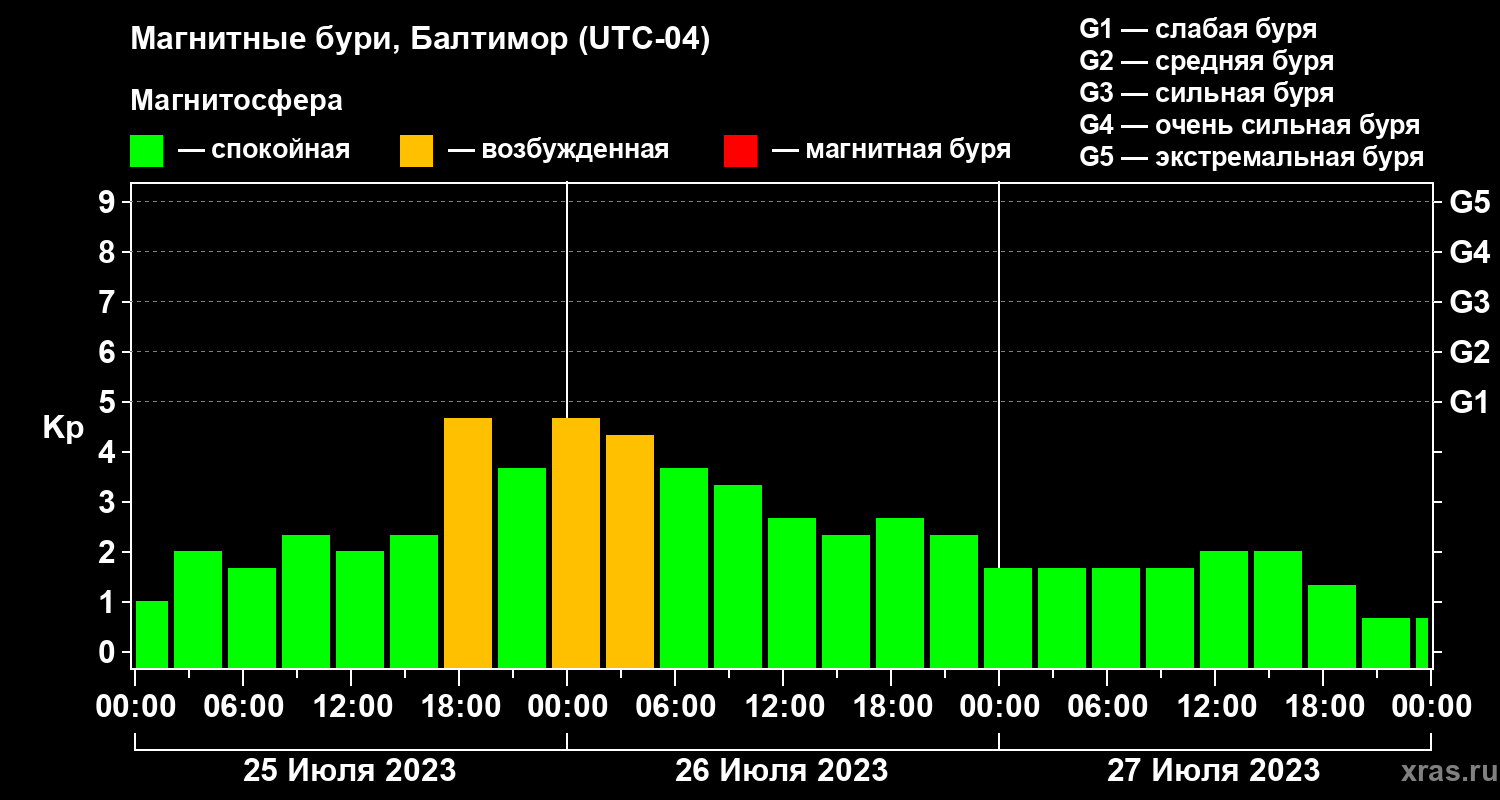Click the '06:00' time label under 25 July

(243, 707)
